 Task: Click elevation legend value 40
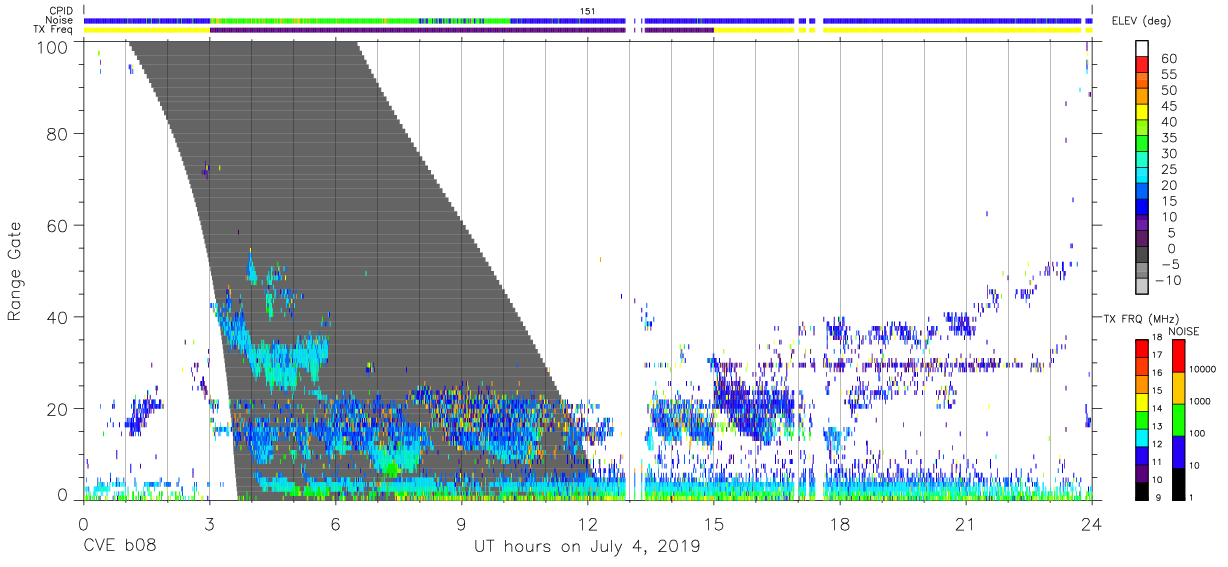point(1169,122)
